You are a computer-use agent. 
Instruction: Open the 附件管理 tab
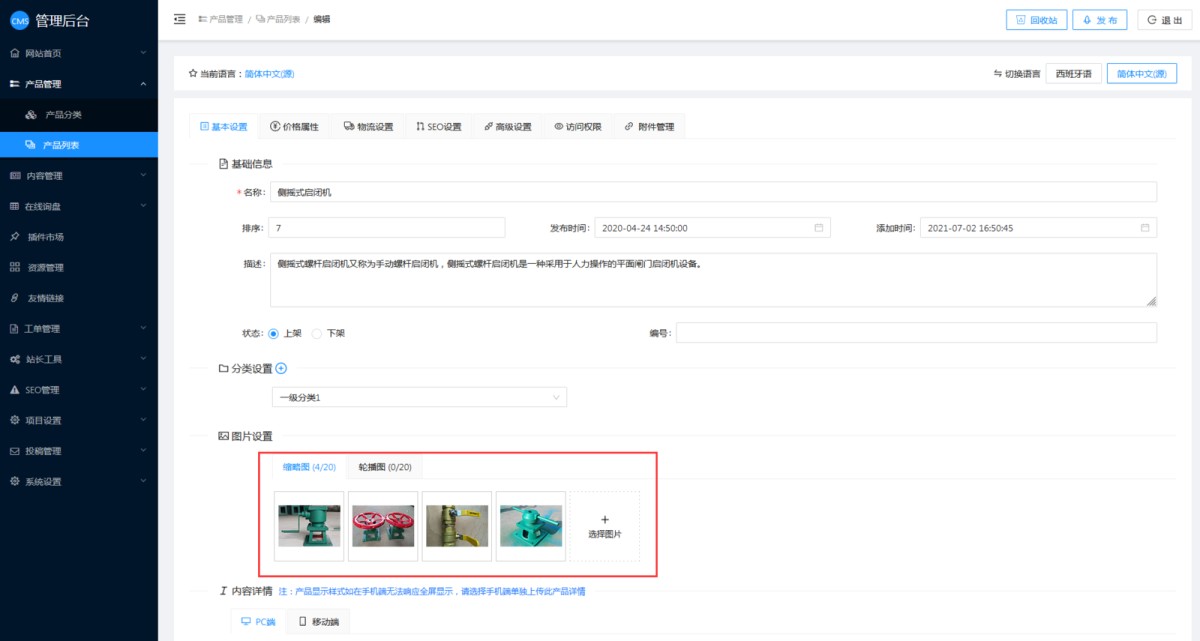pyautogui.click(x=649, y=127)
